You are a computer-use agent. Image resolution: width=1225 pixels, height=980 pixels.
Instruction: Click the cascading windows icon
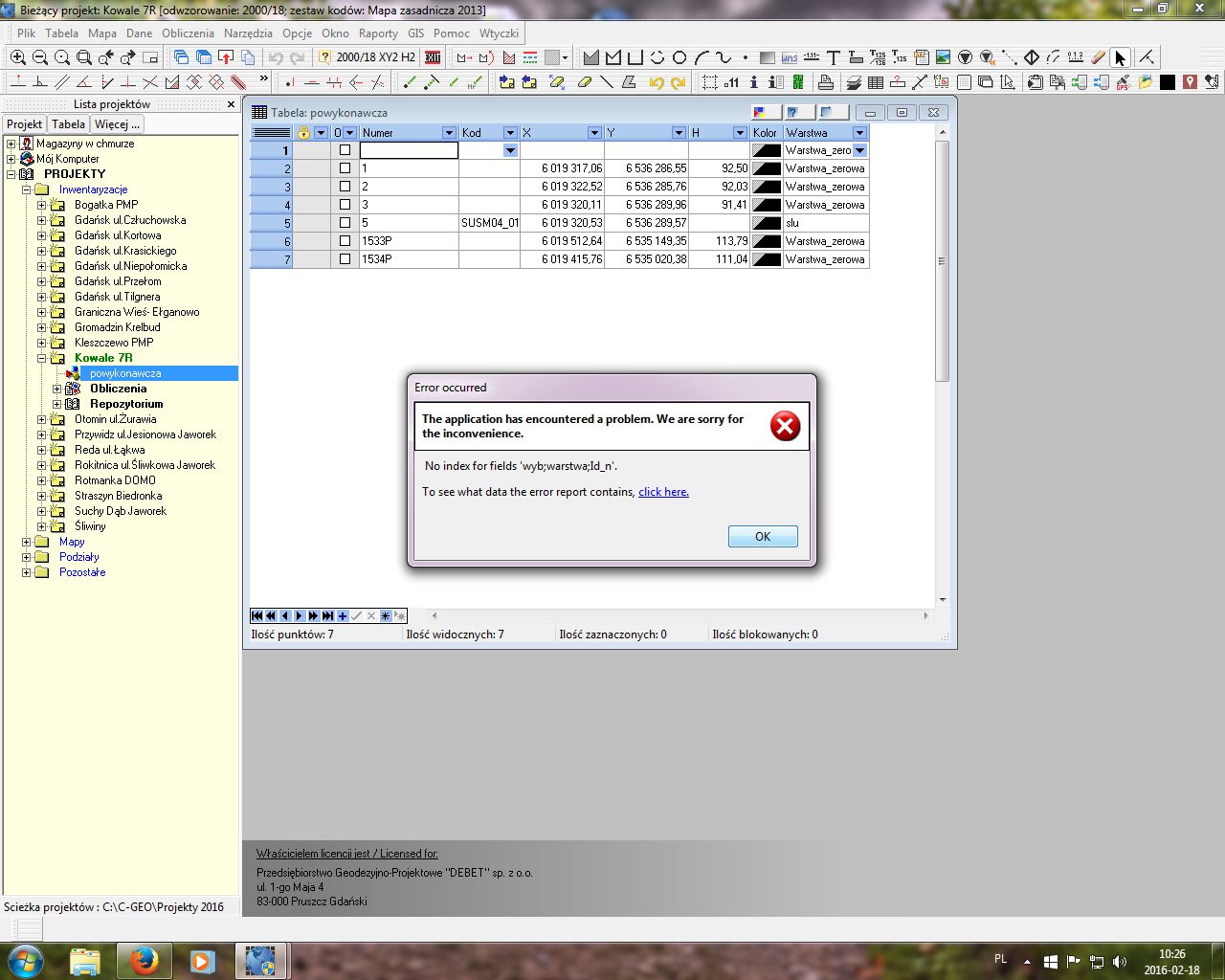point(181,57)
